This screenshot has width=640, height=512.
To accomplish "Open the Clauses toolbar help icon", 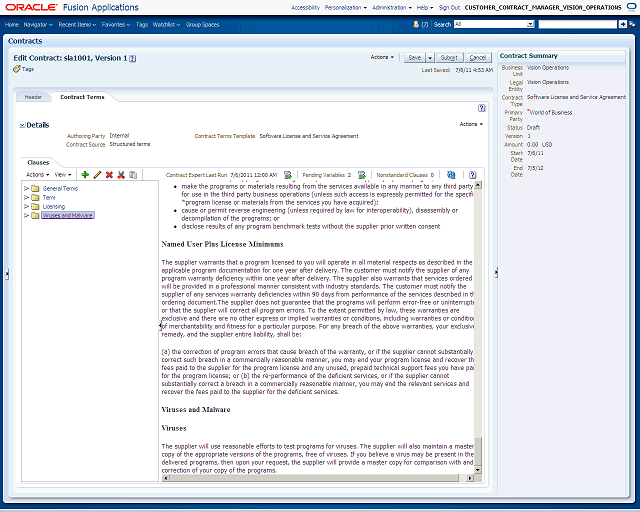I will coord(473,175).
